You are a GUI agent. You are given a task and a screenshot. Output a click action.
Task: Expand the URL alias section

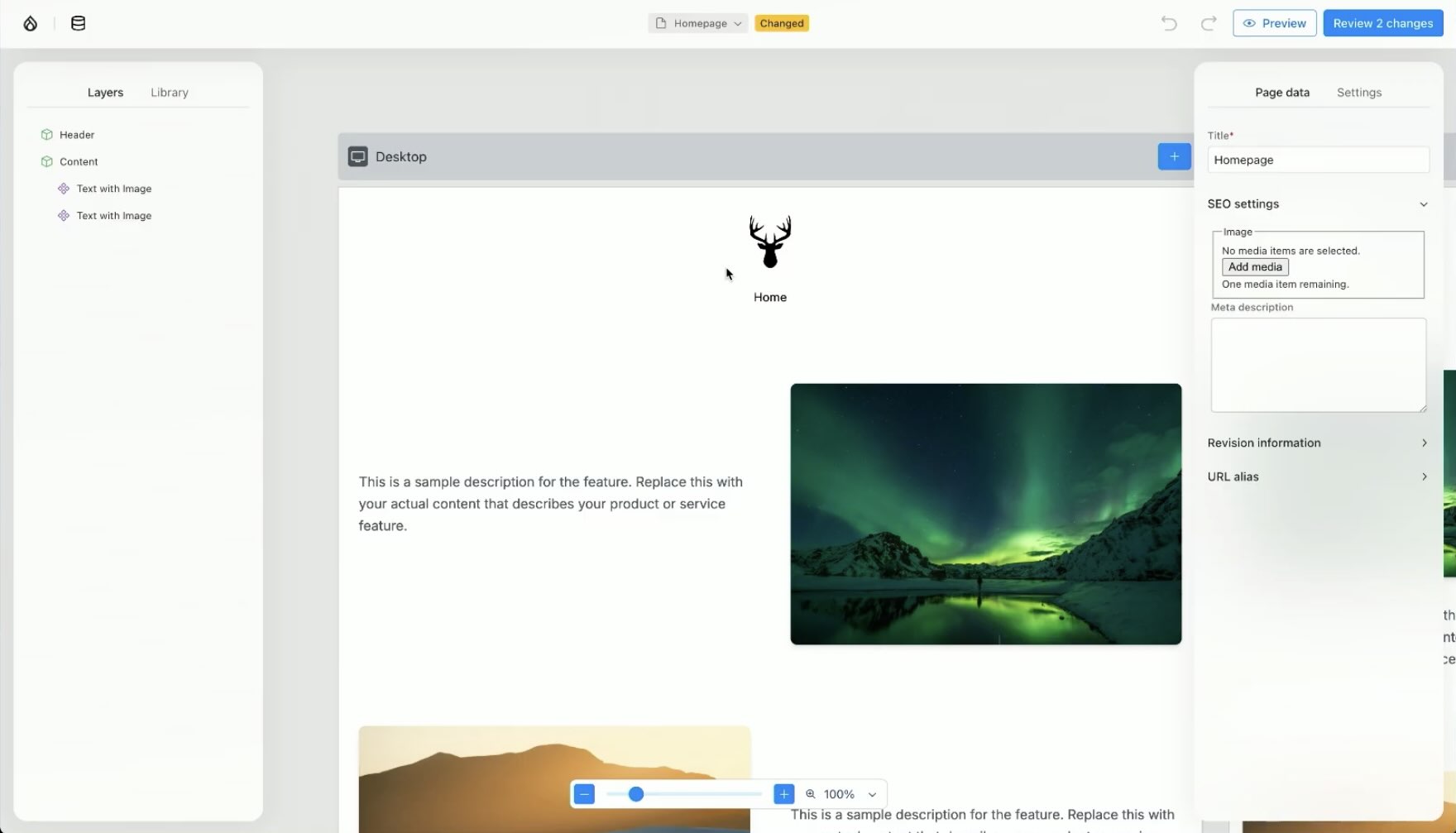pos(1318,476)
